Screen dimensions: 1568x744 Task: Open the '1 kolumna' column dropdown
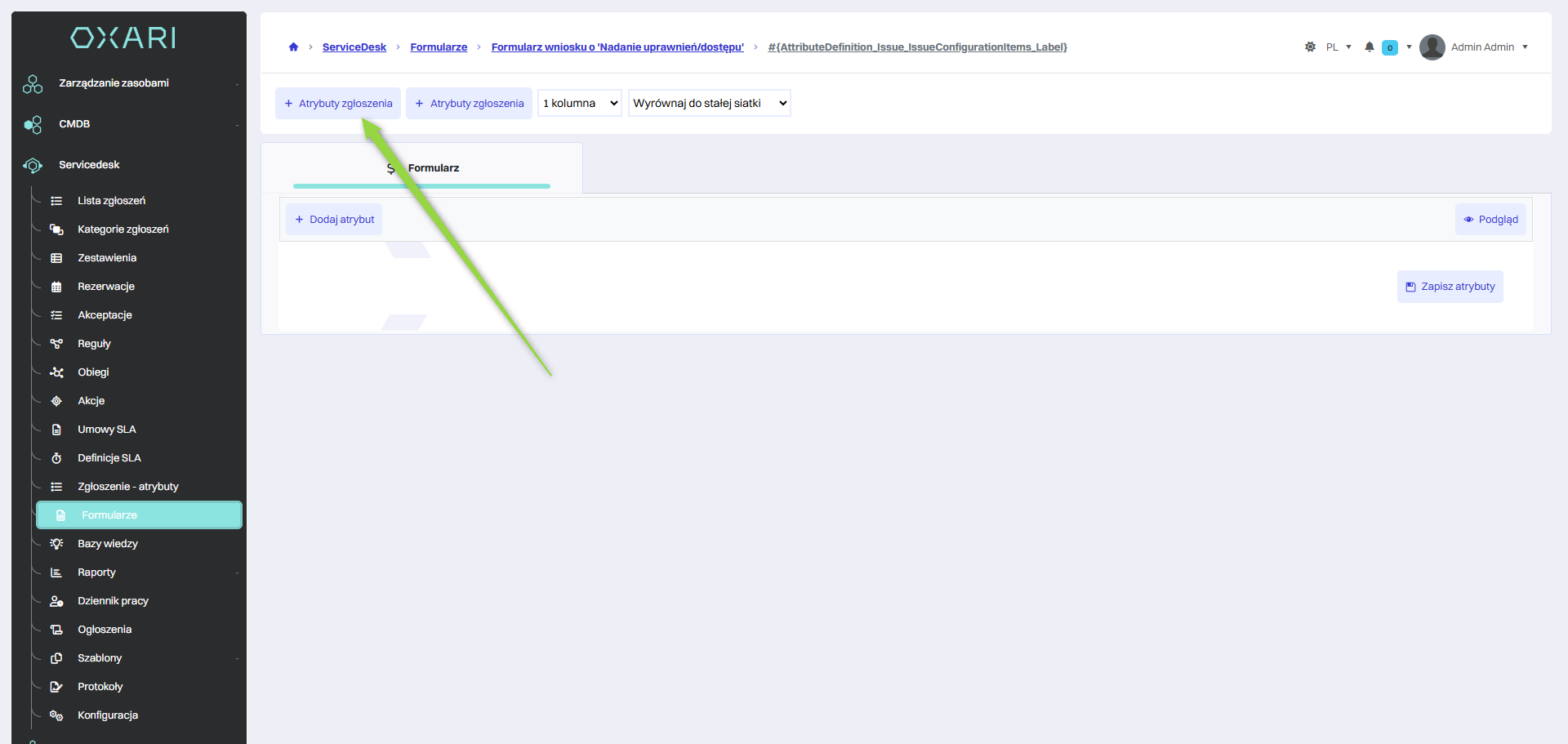(580, 104)
